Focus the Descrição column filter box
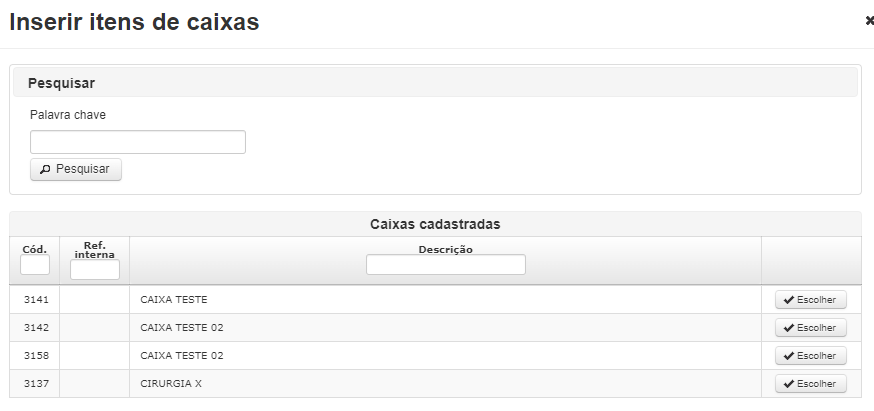Viewport: 874px width, 411px height. coord(446,265)
